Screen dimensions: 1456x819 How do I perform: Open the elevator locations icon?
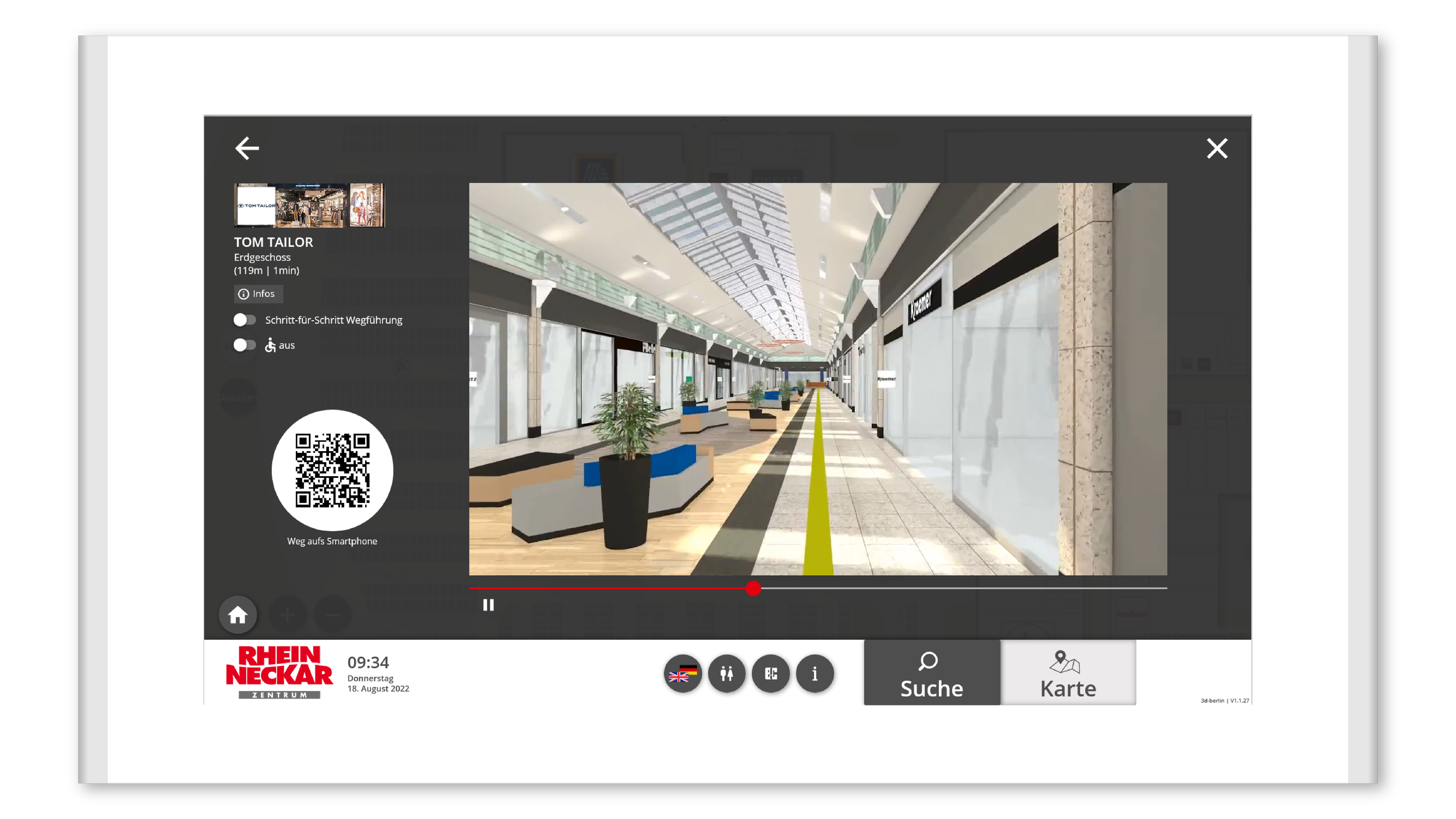pos(771,673)
